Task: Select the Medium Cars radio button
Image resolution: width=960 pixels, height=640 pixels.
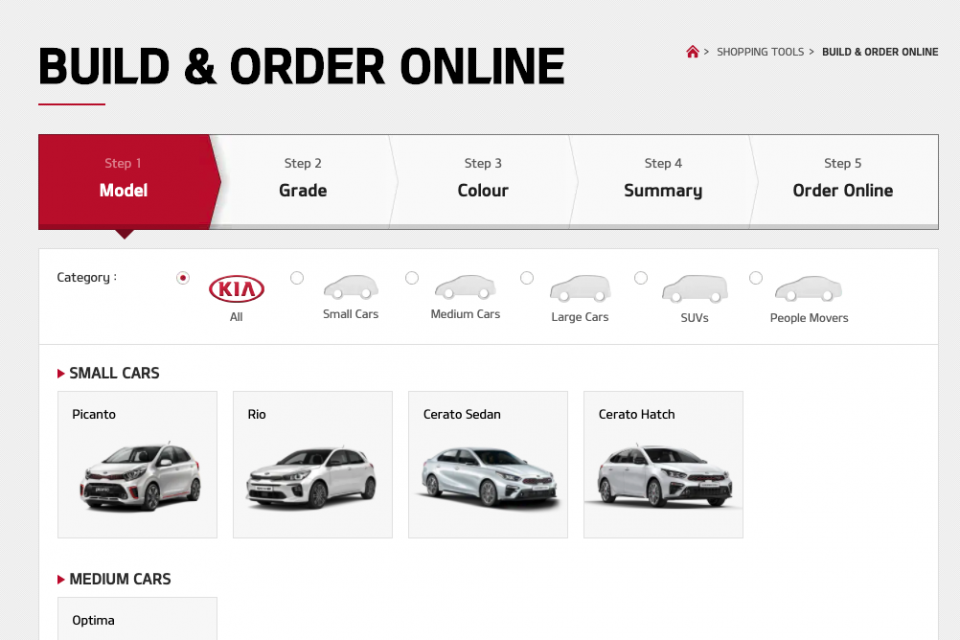Action: coord(412,278)
